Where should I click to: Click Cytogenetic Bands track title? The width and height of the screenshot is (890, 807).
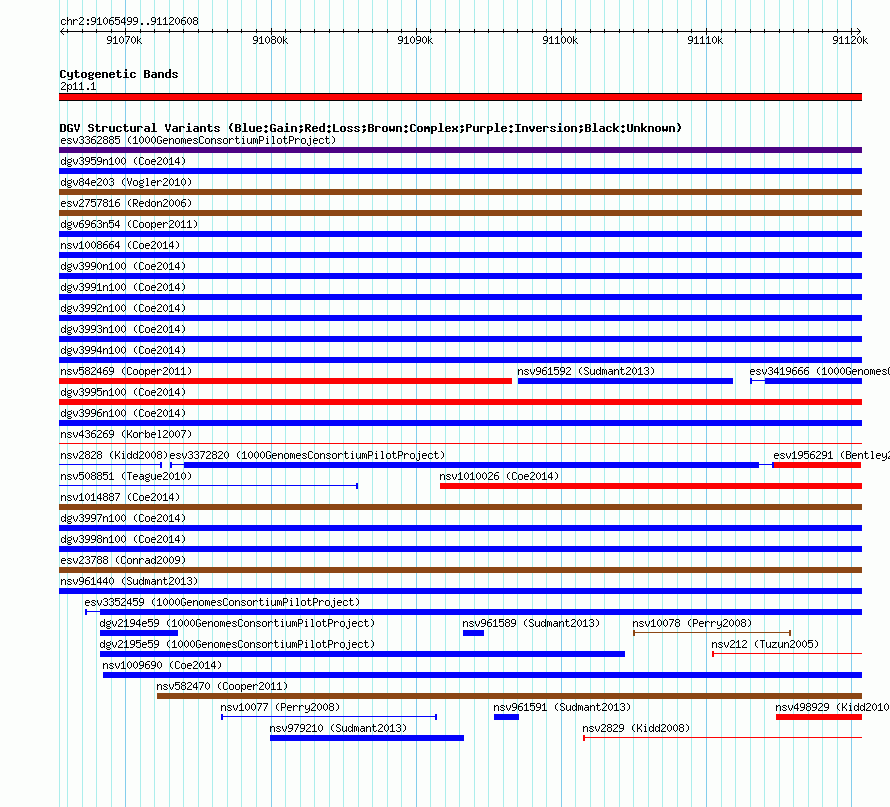(119, 74)
